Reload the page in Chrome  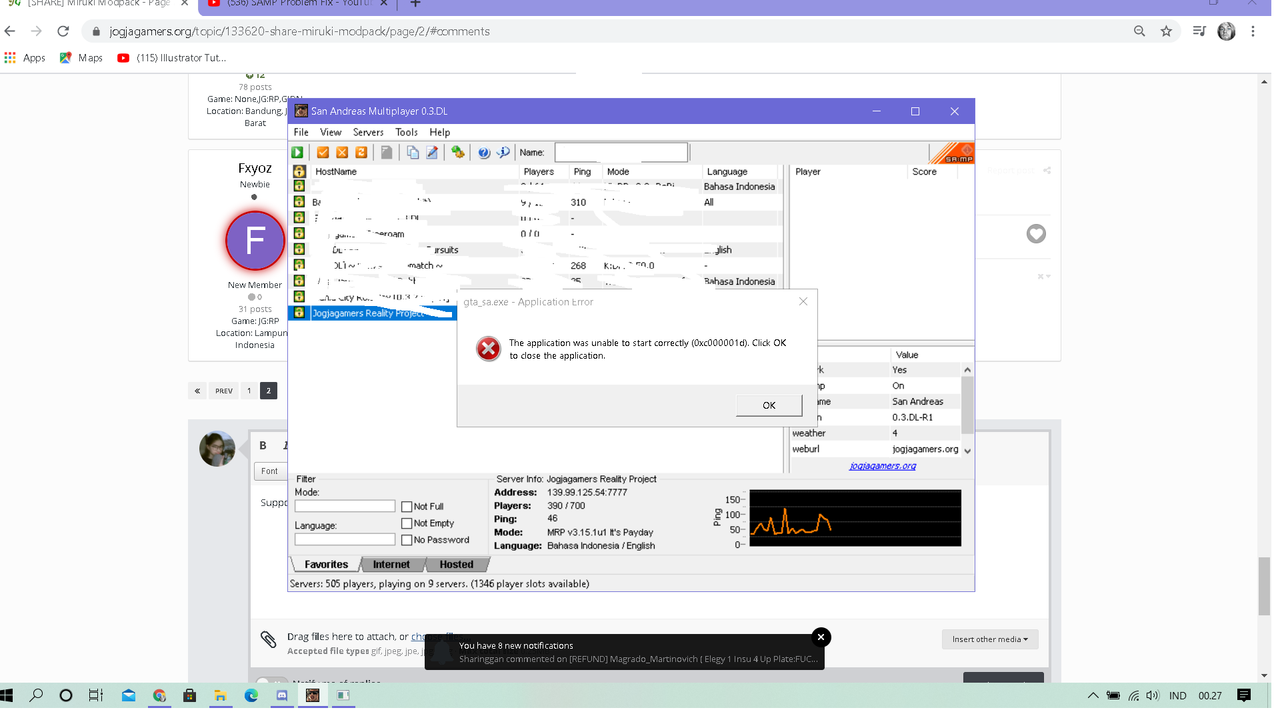point(63,31)
